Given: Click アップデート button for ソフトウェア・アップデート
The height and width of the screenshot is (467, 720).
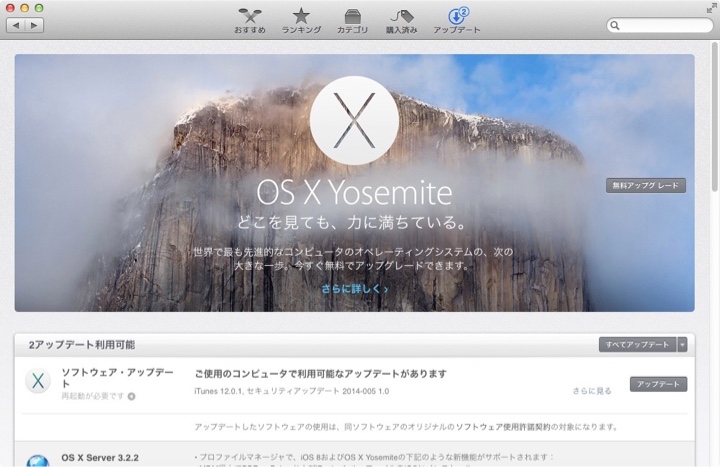Looking at the screenshot, I should pos(658,384).
